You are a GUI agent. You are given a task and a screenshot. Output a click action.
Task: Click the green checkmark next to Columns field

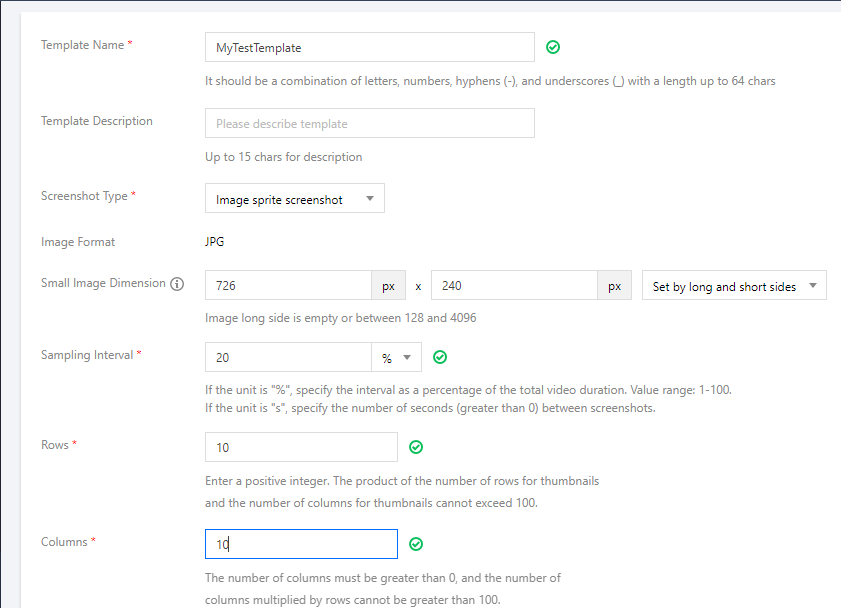point(417,544)
